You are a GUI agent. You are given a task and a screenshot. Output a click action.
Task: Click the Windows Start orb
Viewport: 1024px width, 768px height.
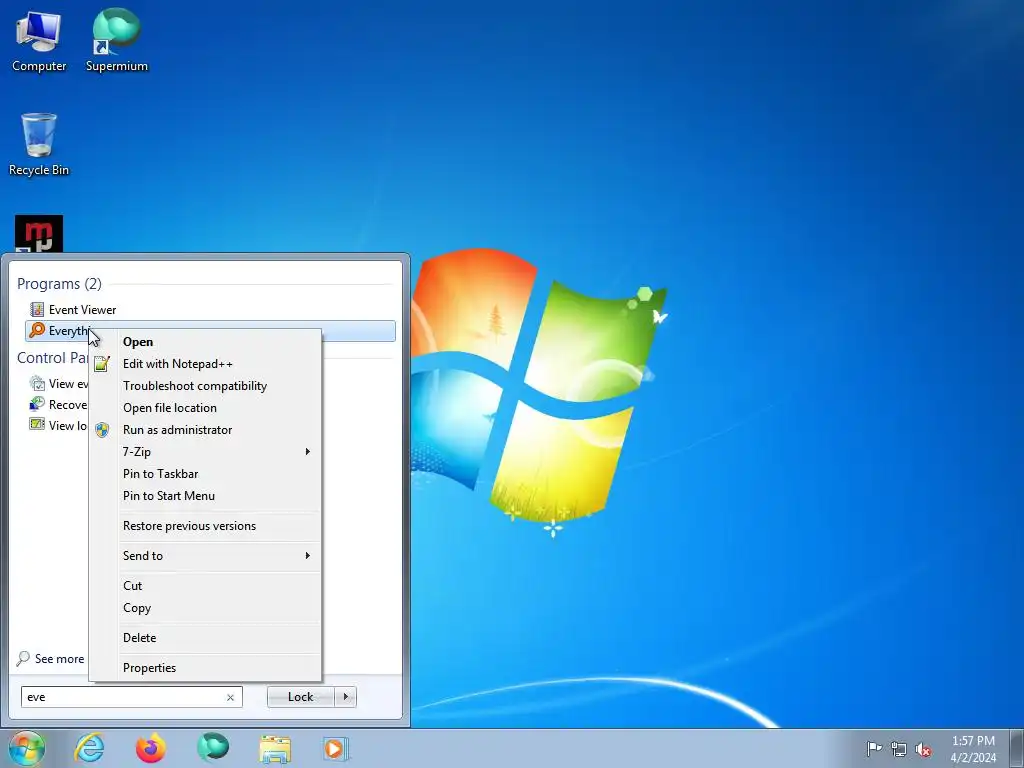pyautogui.click(x=27, y=748)
